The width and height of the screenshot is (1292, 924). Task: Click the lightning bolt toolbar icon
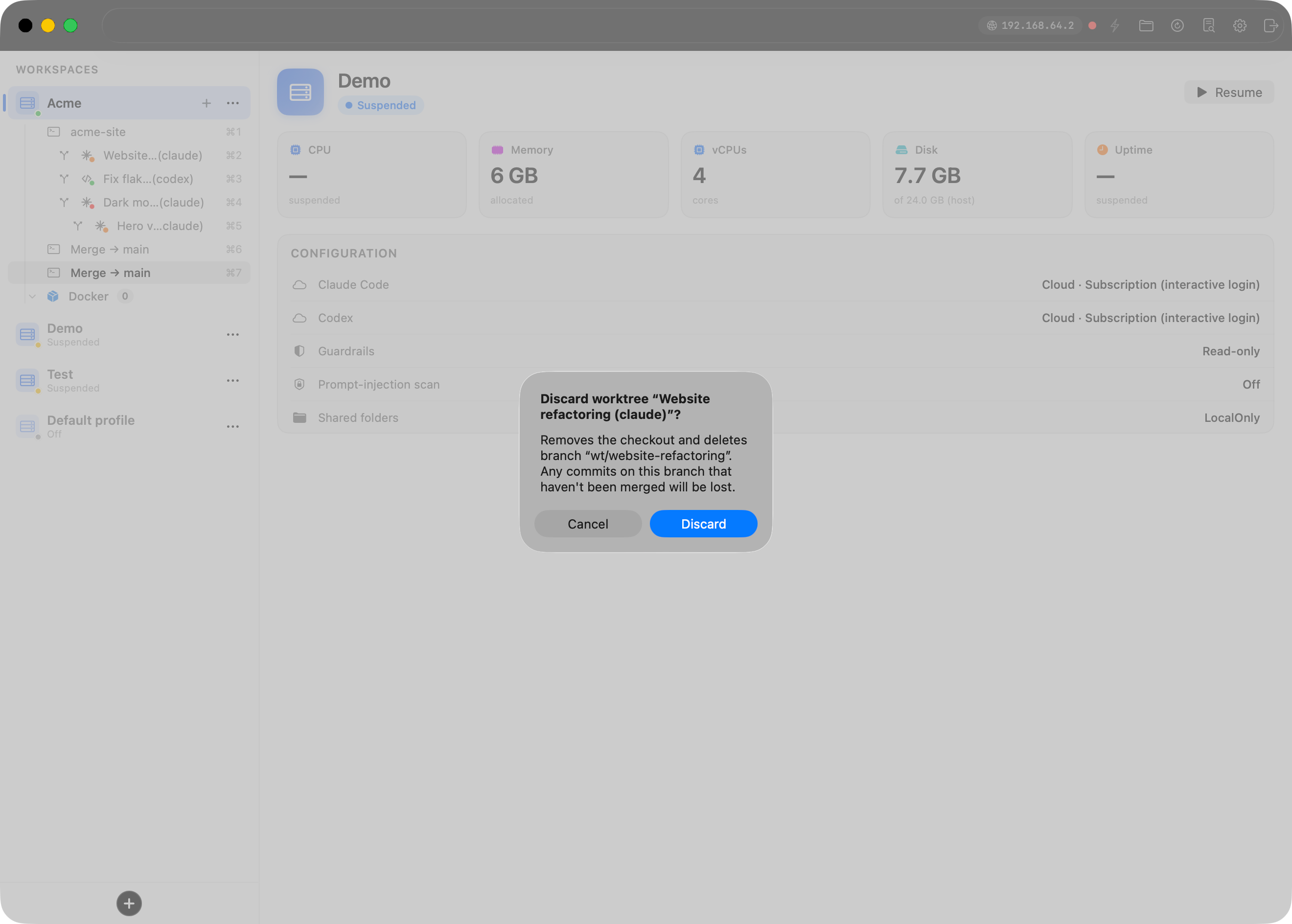click(x=1114, y=25)
